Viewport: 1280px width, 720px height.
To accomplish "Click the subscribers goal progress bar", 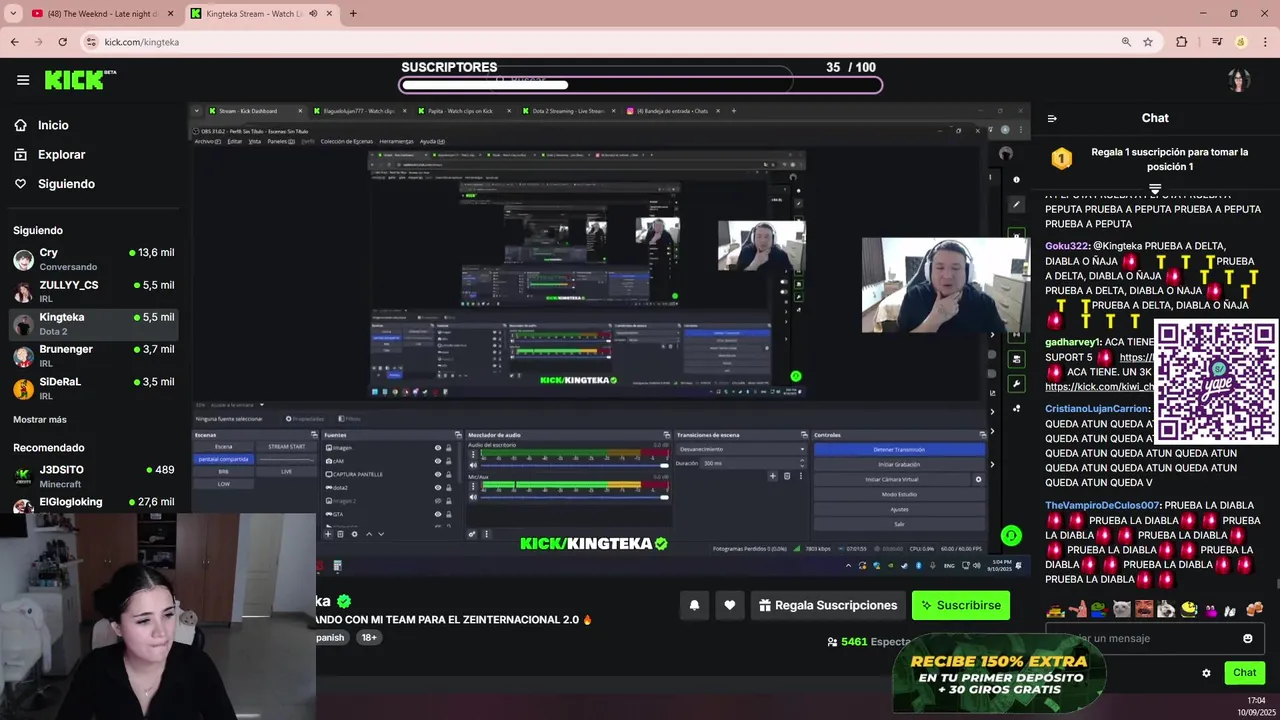I will [x=640, y=85].
